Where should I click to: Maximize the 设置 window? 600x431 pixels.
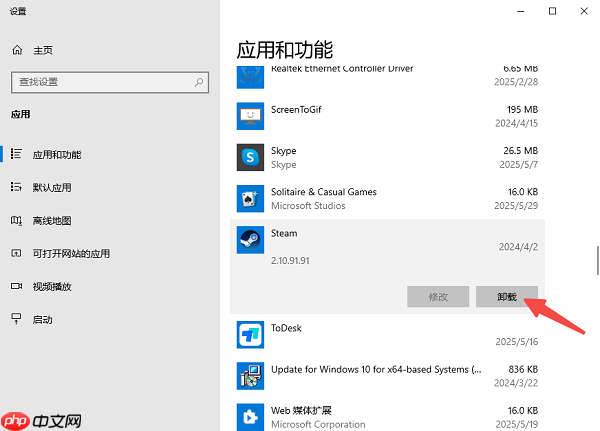pos(552,11)
